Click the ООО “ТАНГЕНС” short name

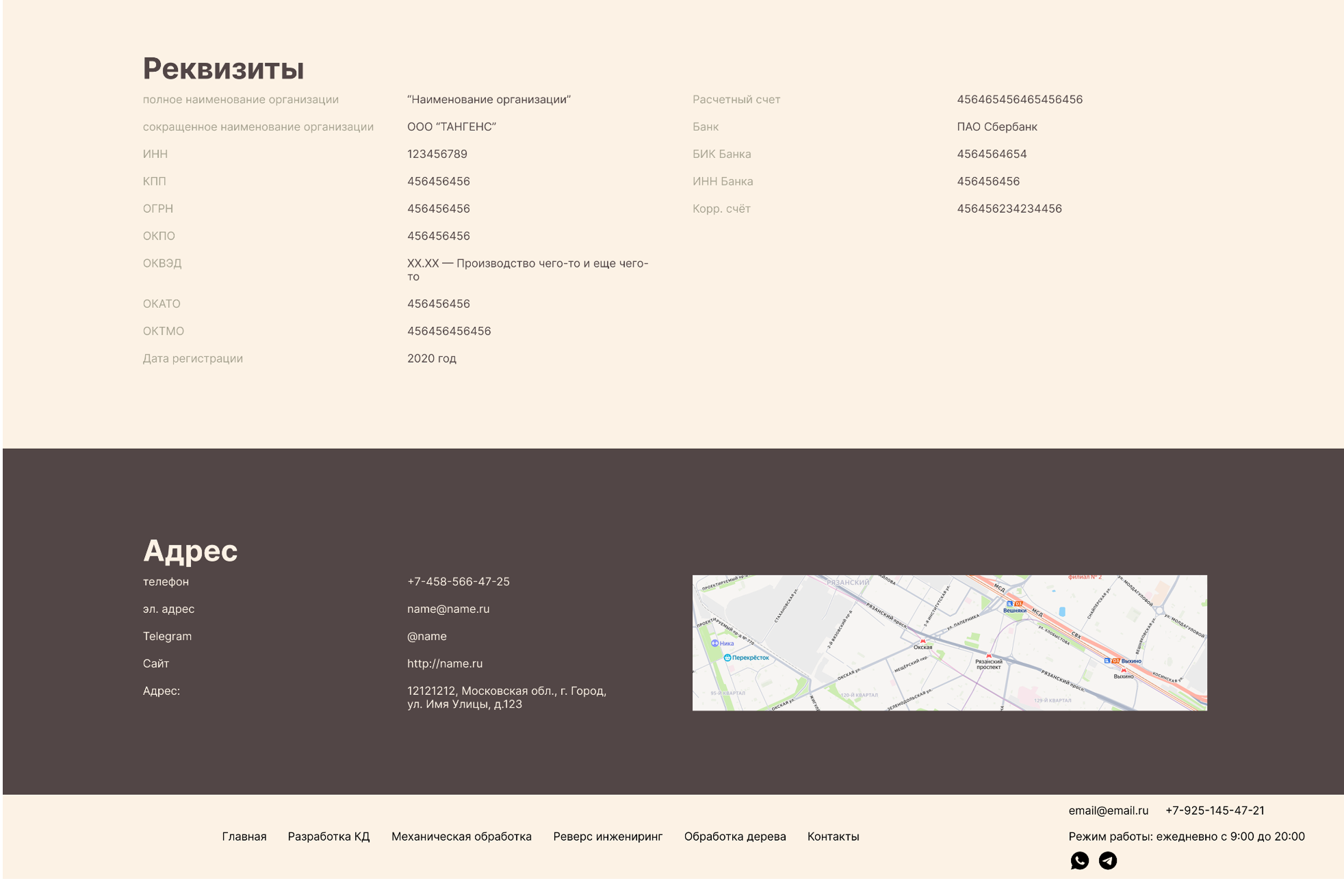452,127
